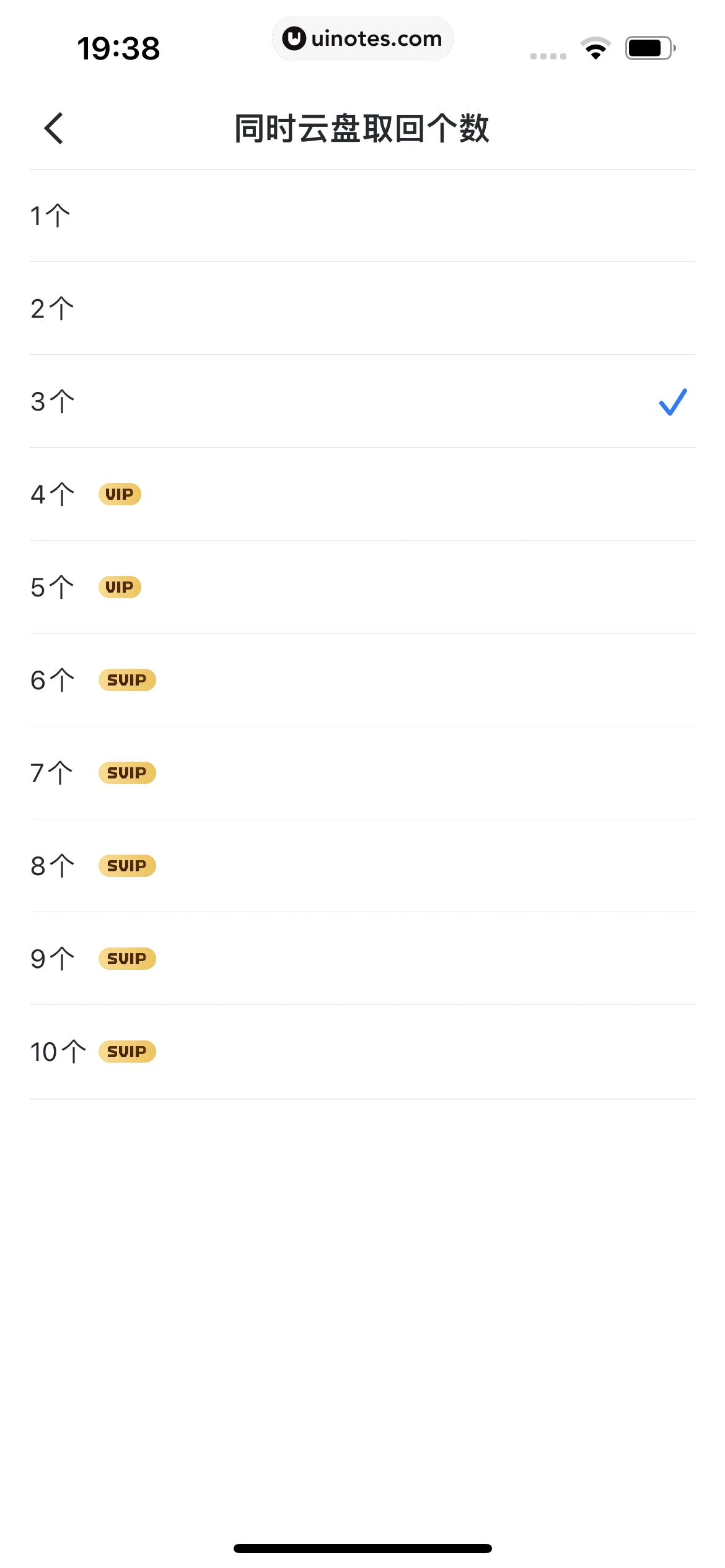This screenshot has height=1568, width=725.
Task: Select the 10个 option
Action: [x=58, y=1052]
